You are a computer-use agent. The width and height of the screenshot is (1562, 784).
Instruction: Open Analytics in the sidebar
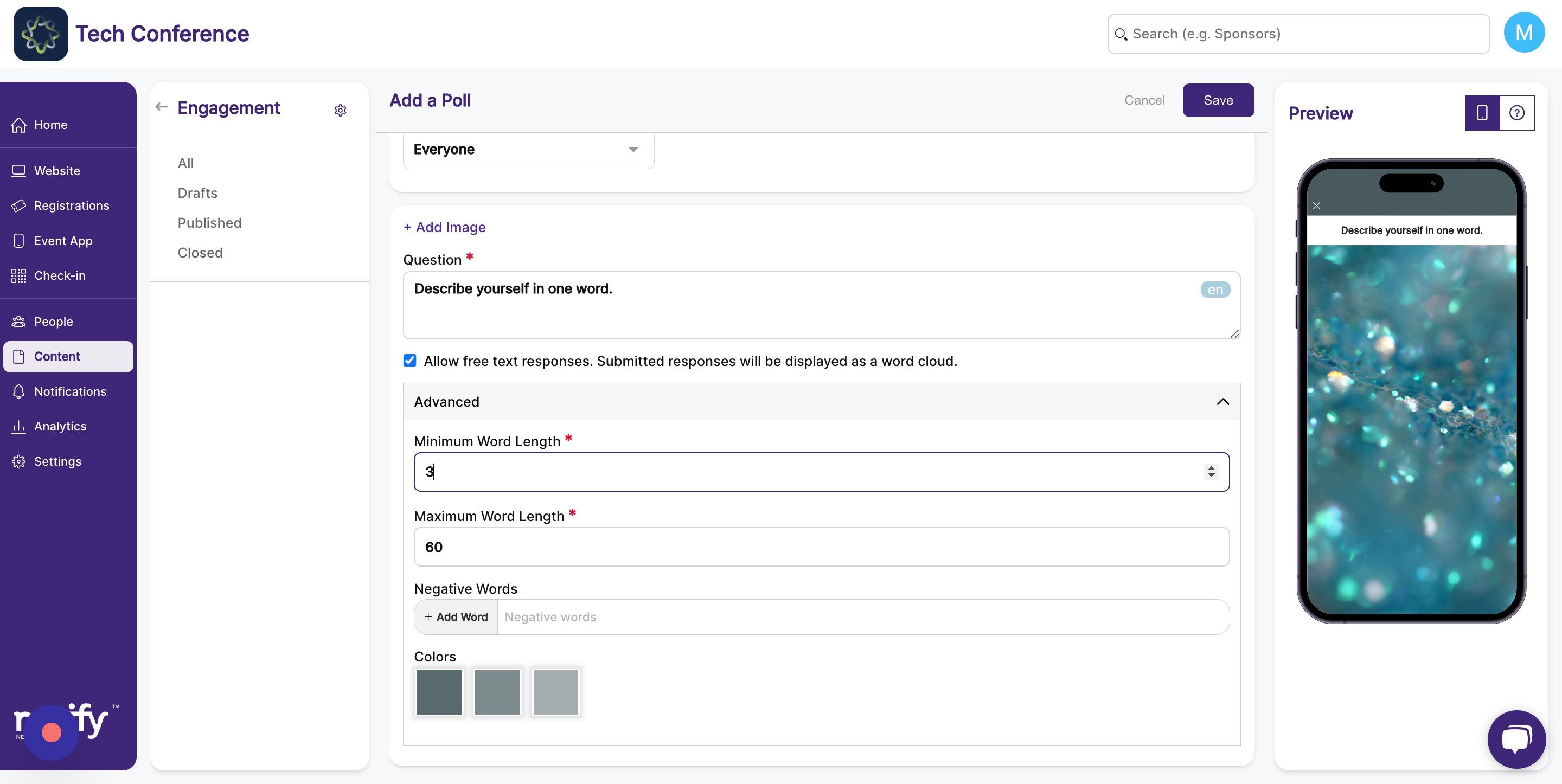[x=60, y=426]
